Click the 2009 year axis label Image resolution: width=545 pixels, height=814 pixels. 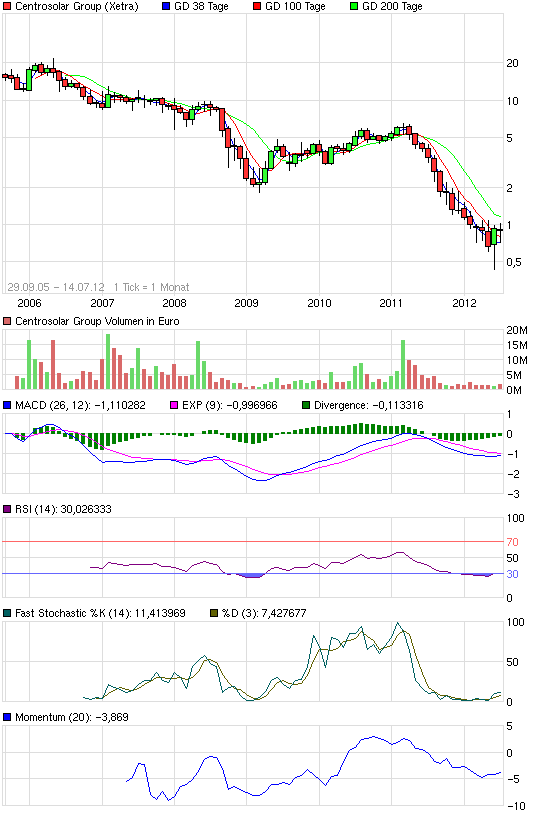point(247,303)
